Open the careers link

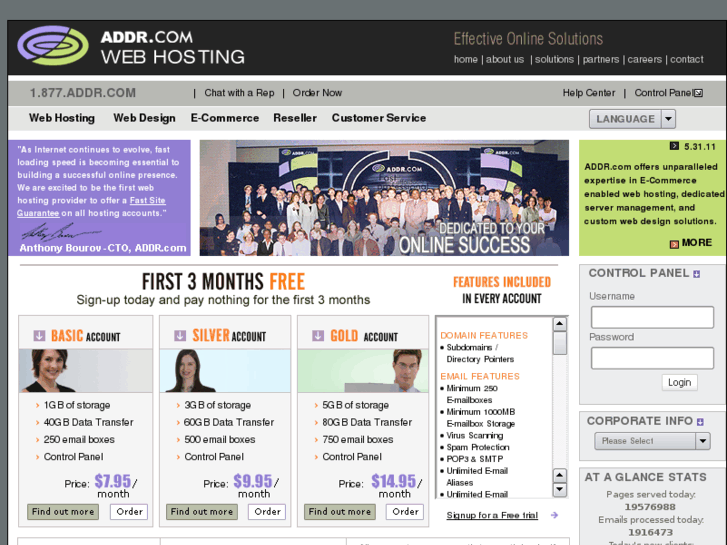point(644,59)
